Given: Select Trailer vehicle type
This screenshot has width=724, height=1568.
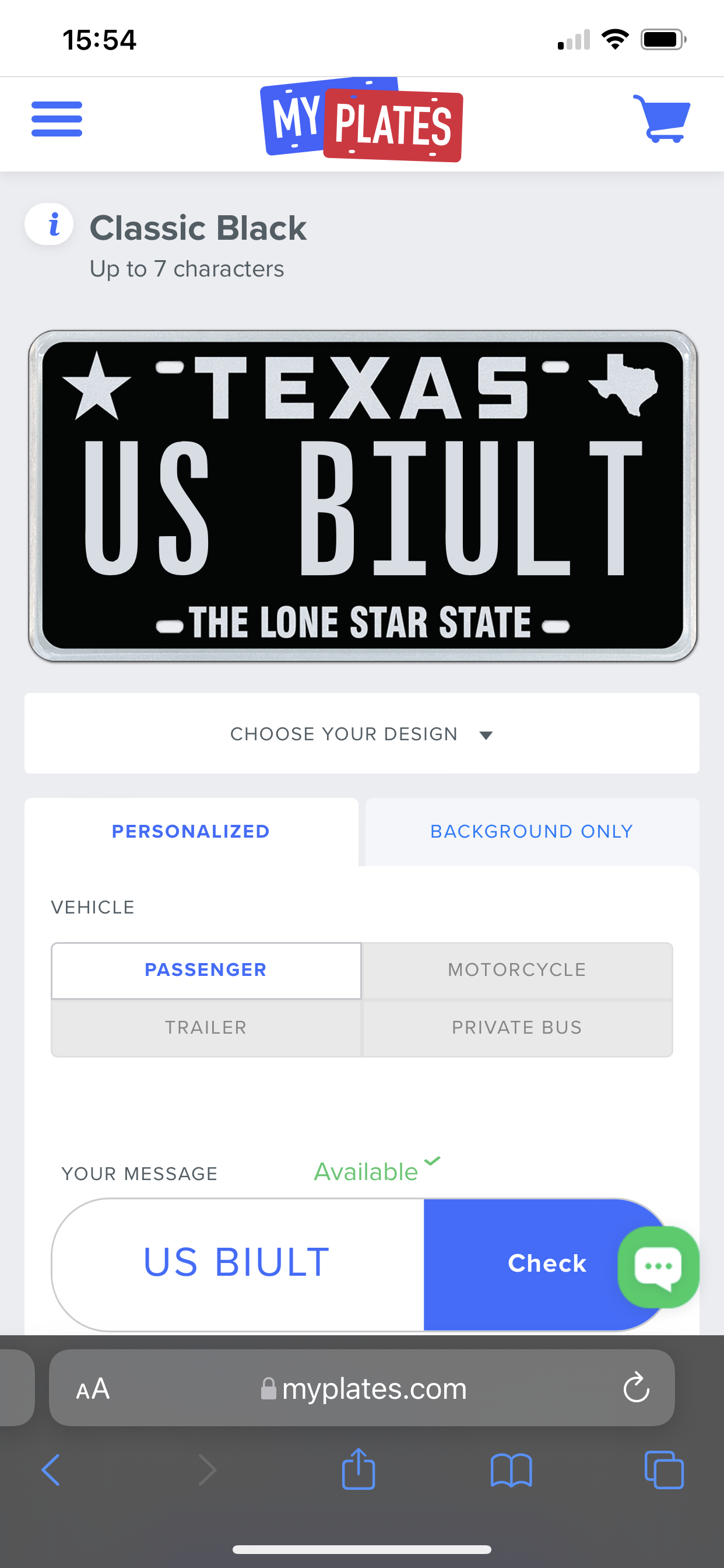Looking at the screenshot, I should (206, 1028).
